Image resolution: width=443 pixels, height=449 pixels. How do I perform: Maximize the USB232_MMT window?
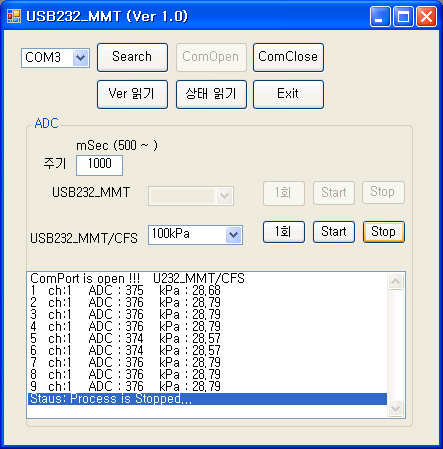pos(403,16)
